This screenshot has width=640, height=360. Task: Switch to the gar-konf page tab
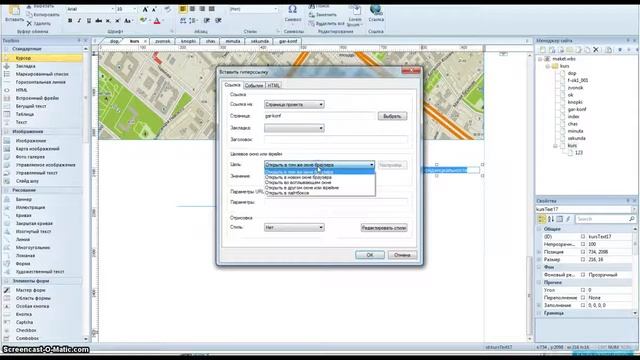[288, 41]
